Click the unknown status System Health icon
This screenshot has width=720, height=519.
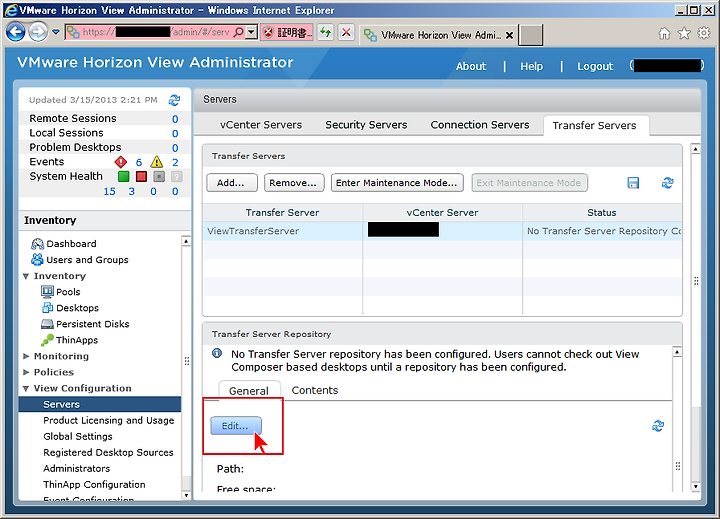(x=177, y=176)
